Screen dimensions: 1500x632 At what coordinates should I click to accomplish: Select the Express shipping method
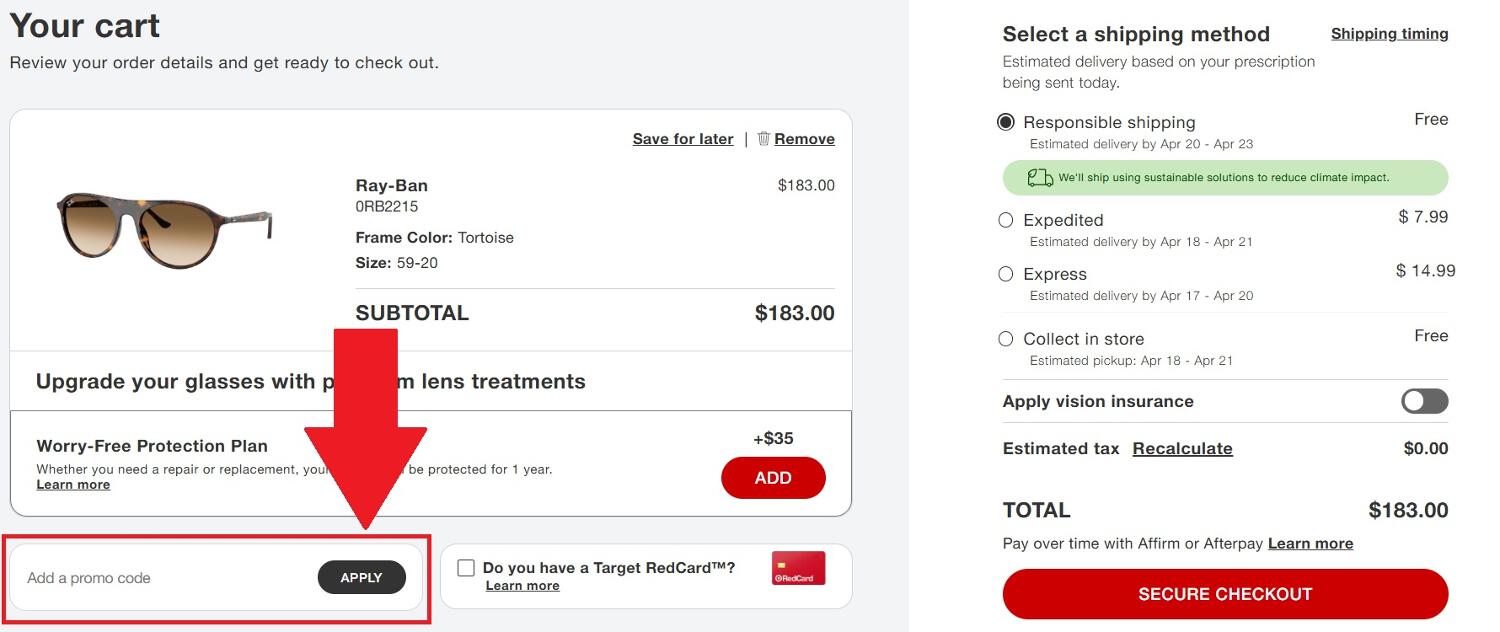click(1005, 274)
